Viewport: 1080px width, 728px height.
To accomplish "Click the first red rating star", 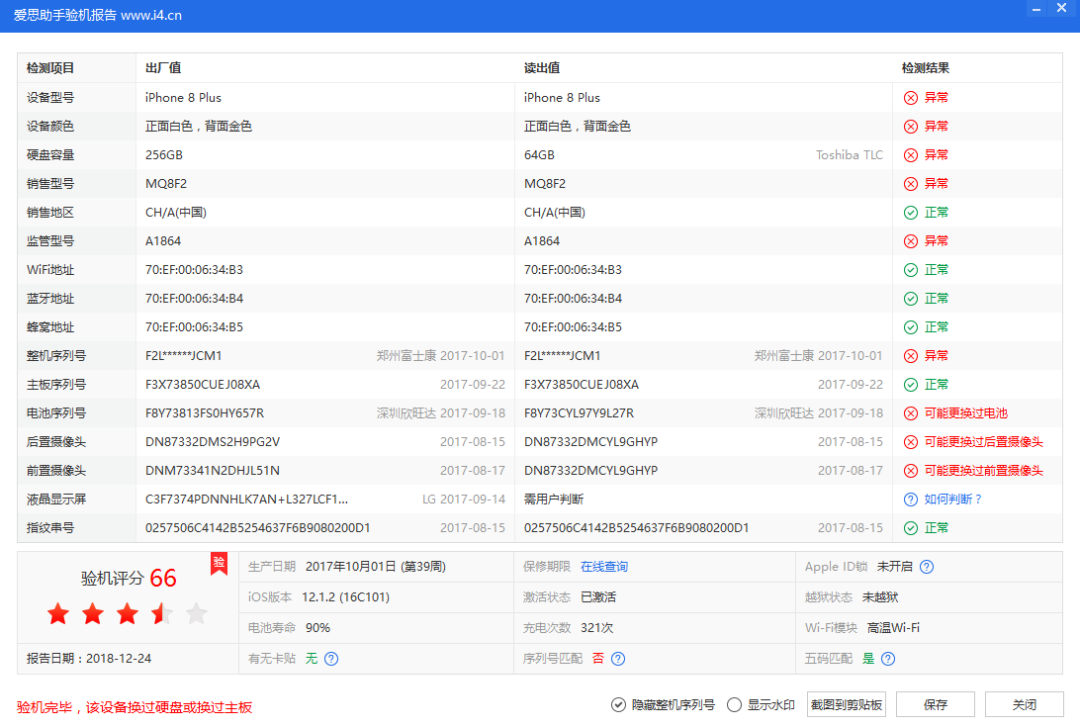I will pos(59,613).
